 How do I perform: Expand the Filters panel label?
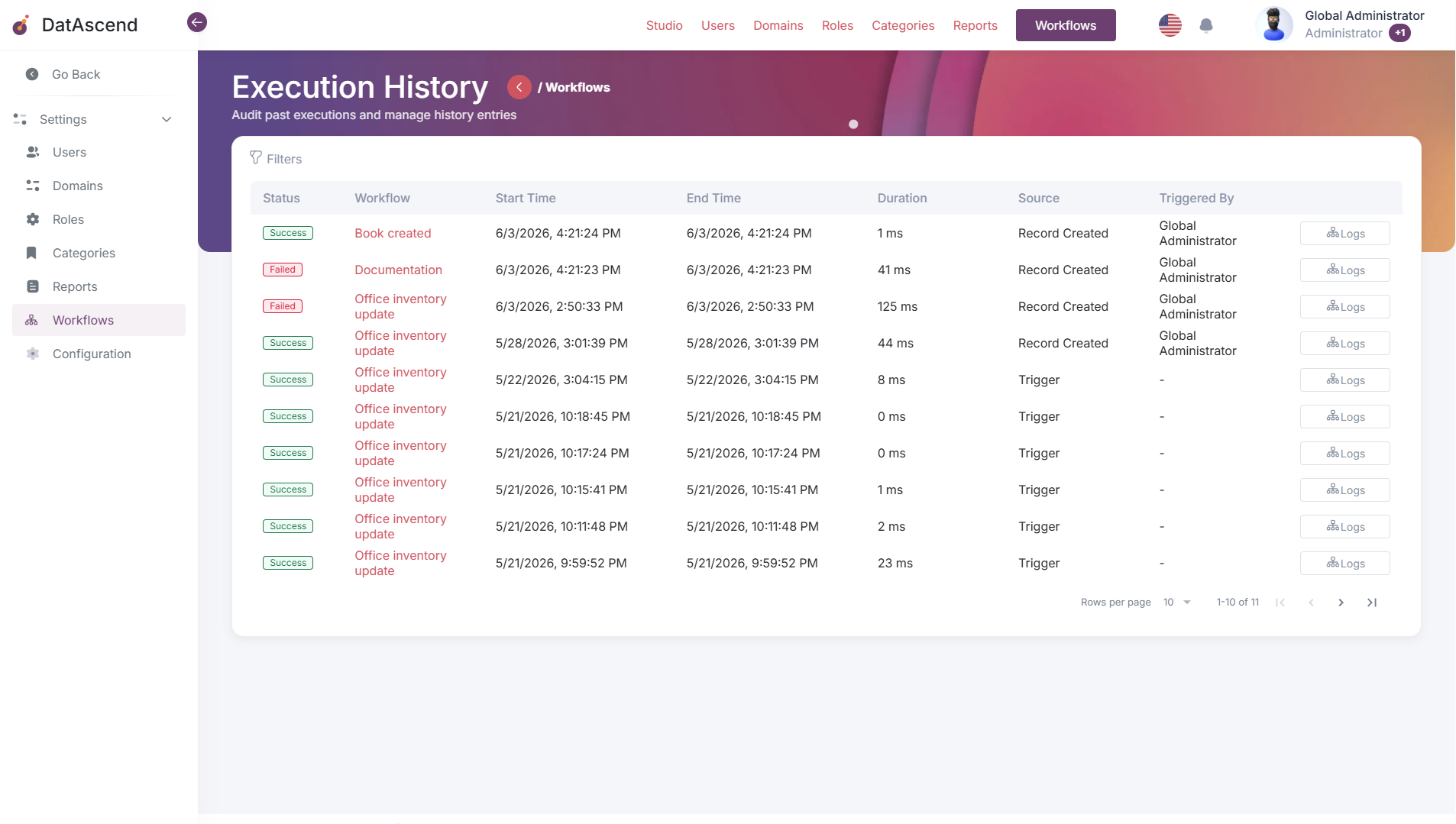pos(284,159)
